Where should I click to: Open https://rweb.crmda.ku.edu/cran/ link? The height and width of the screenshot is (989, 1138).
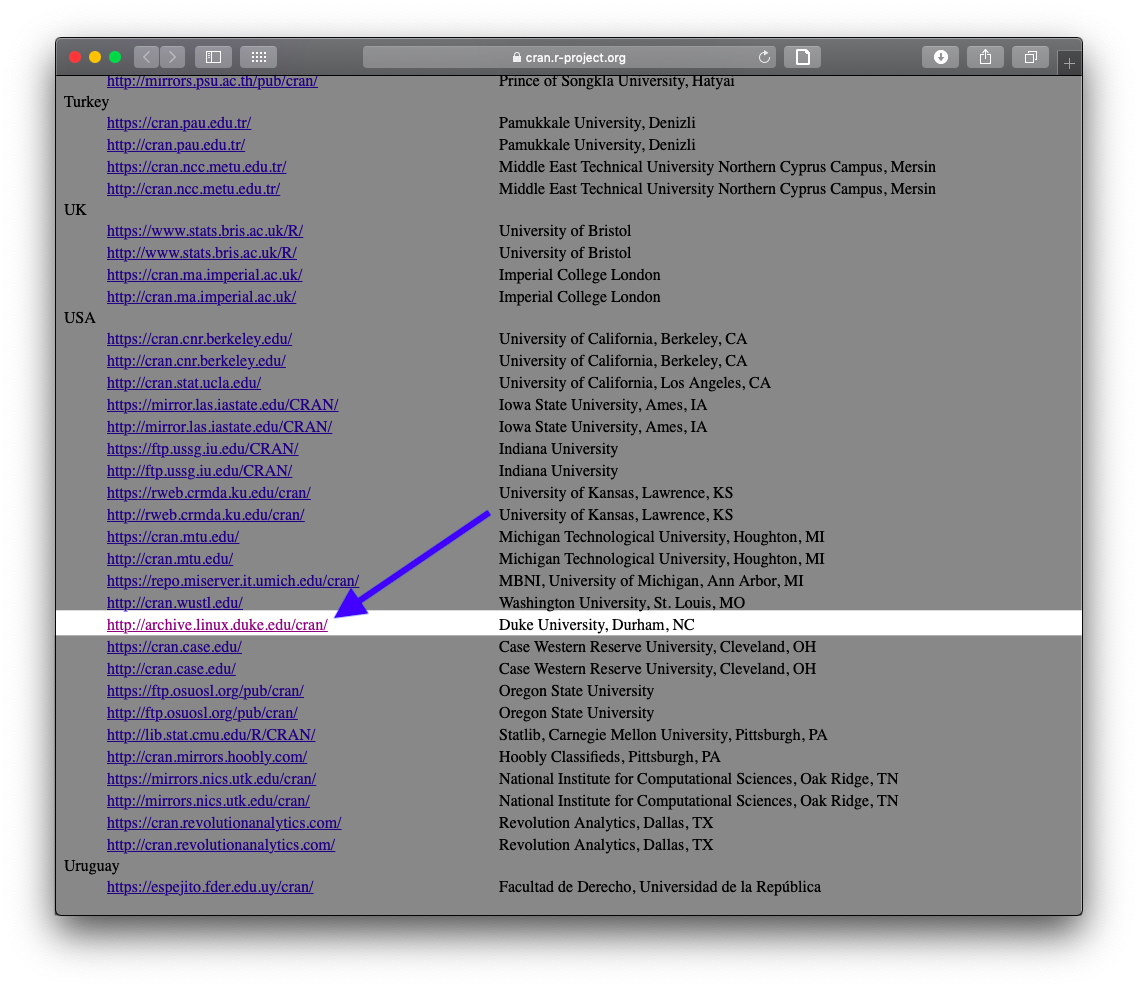tap(209, 493)
